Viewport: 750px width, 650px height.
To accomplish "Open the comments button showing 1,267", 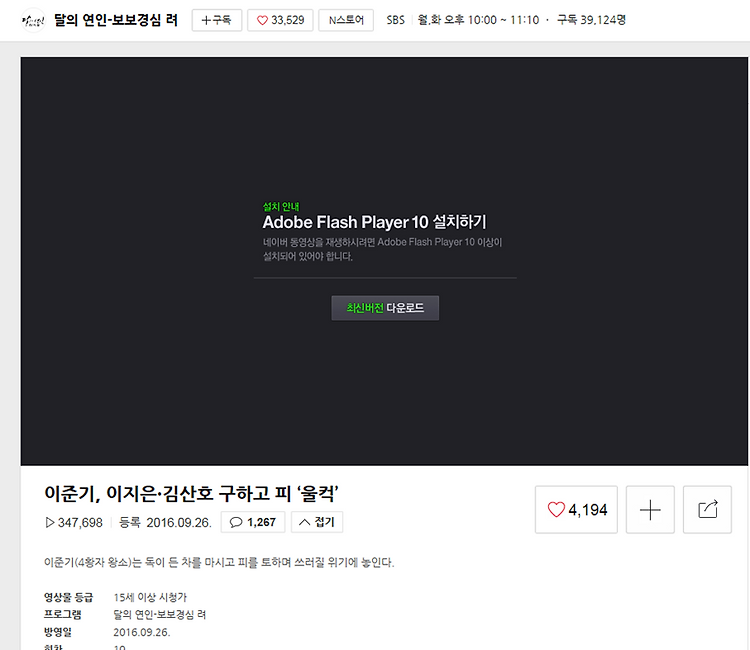I will (253, 522).
